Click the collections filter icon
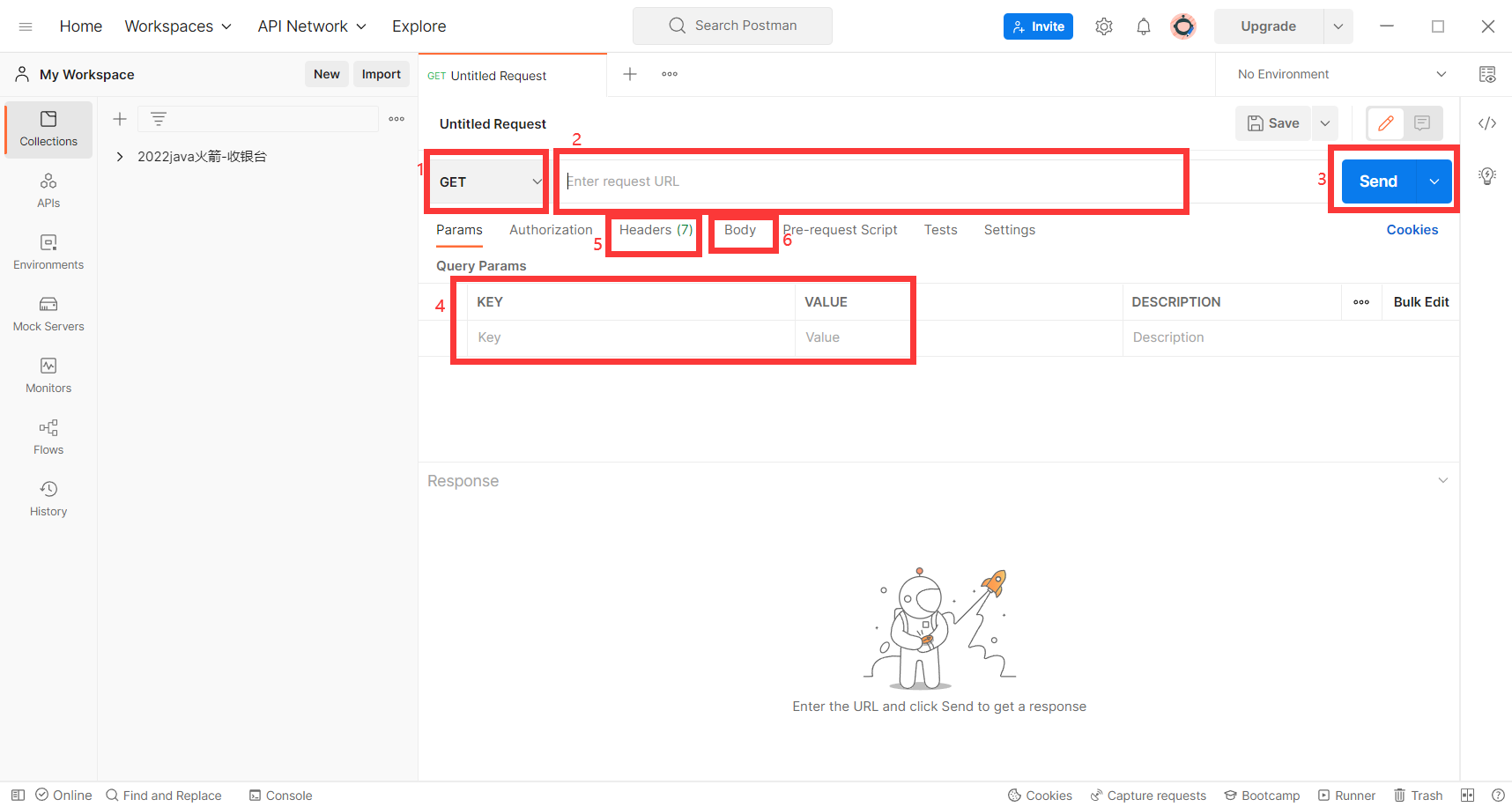Image resolution: width=1512 pixels, height=807 pixels. pos(159,119)
